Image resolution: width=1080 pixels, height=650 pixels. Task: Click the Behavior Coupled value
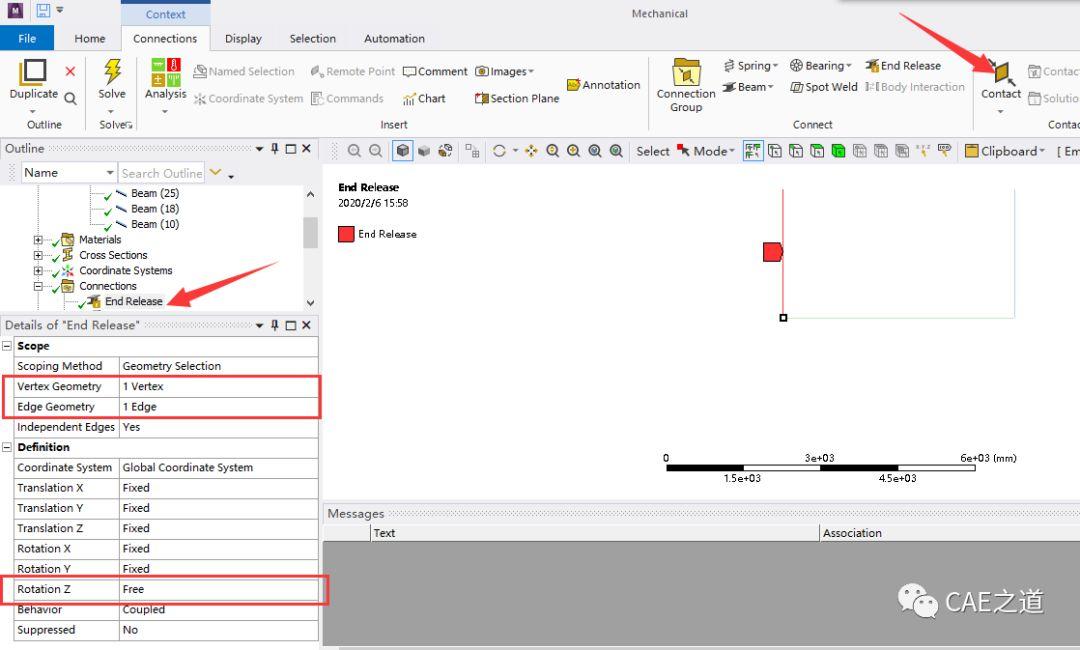tap(218, 609)
